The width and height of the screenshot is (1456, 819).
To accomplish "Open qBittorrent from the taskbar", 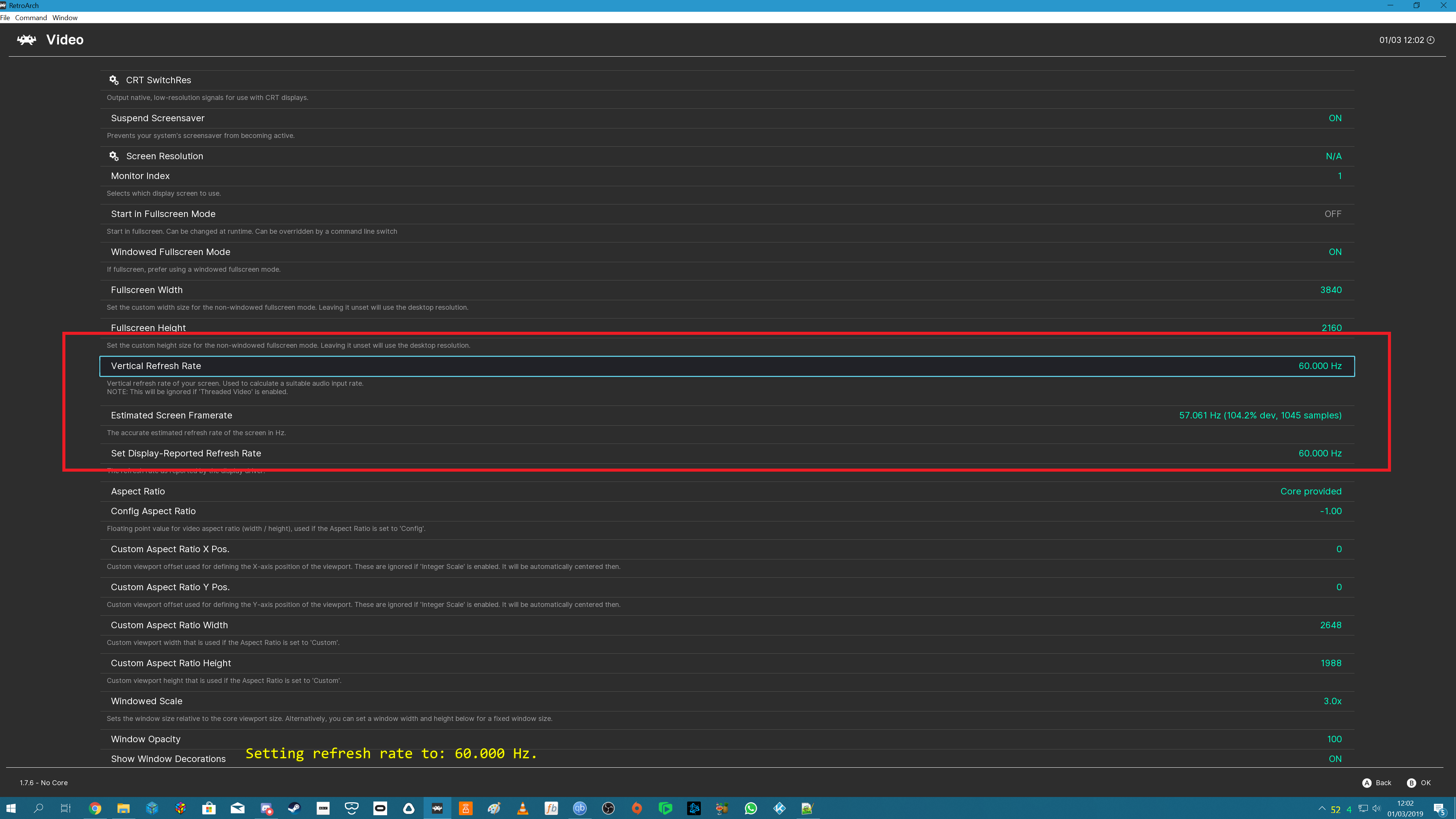I will click(580, 808).
